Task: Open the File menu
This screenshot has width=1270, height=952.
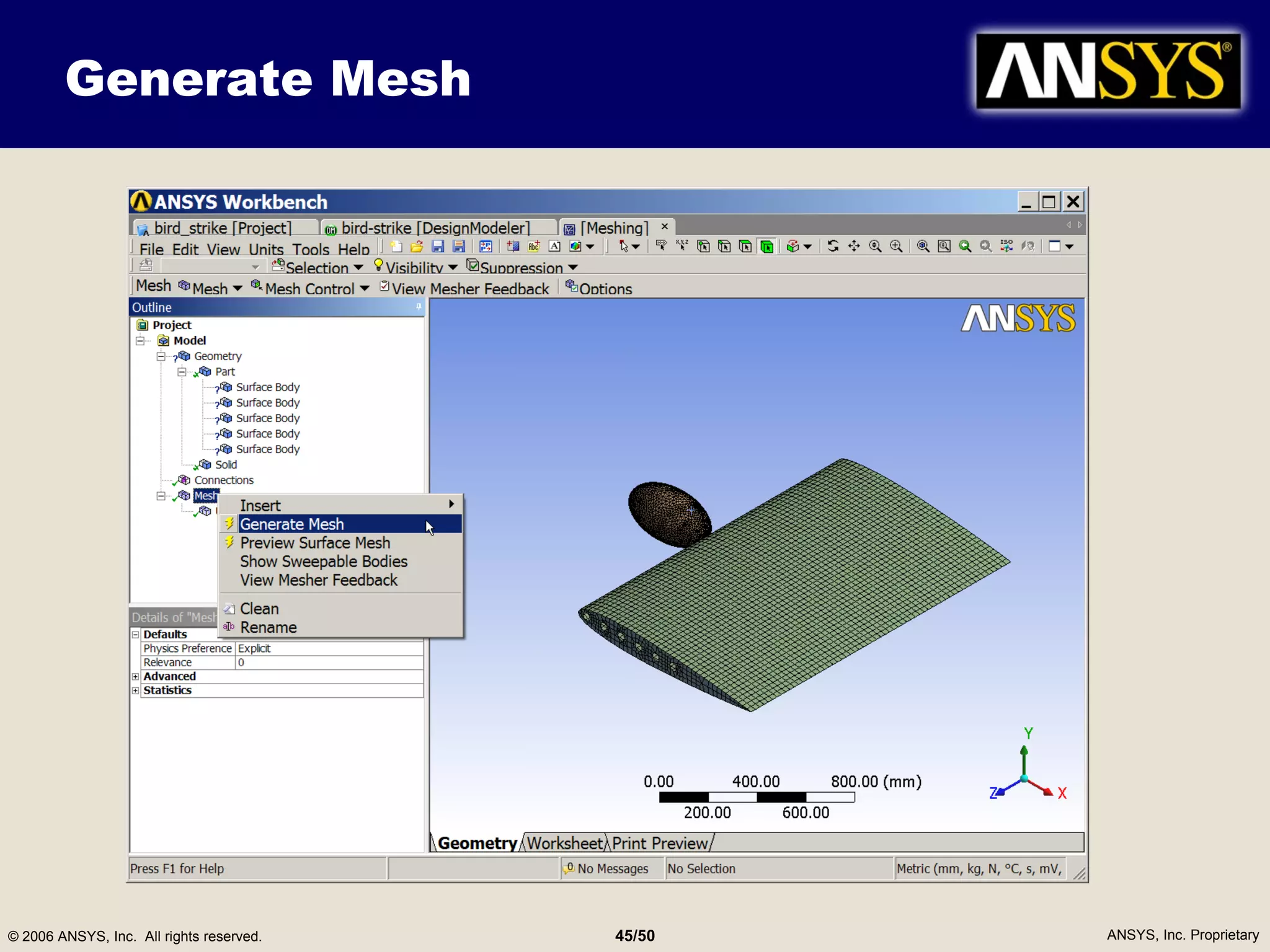Action: click(x=151, y=249)
